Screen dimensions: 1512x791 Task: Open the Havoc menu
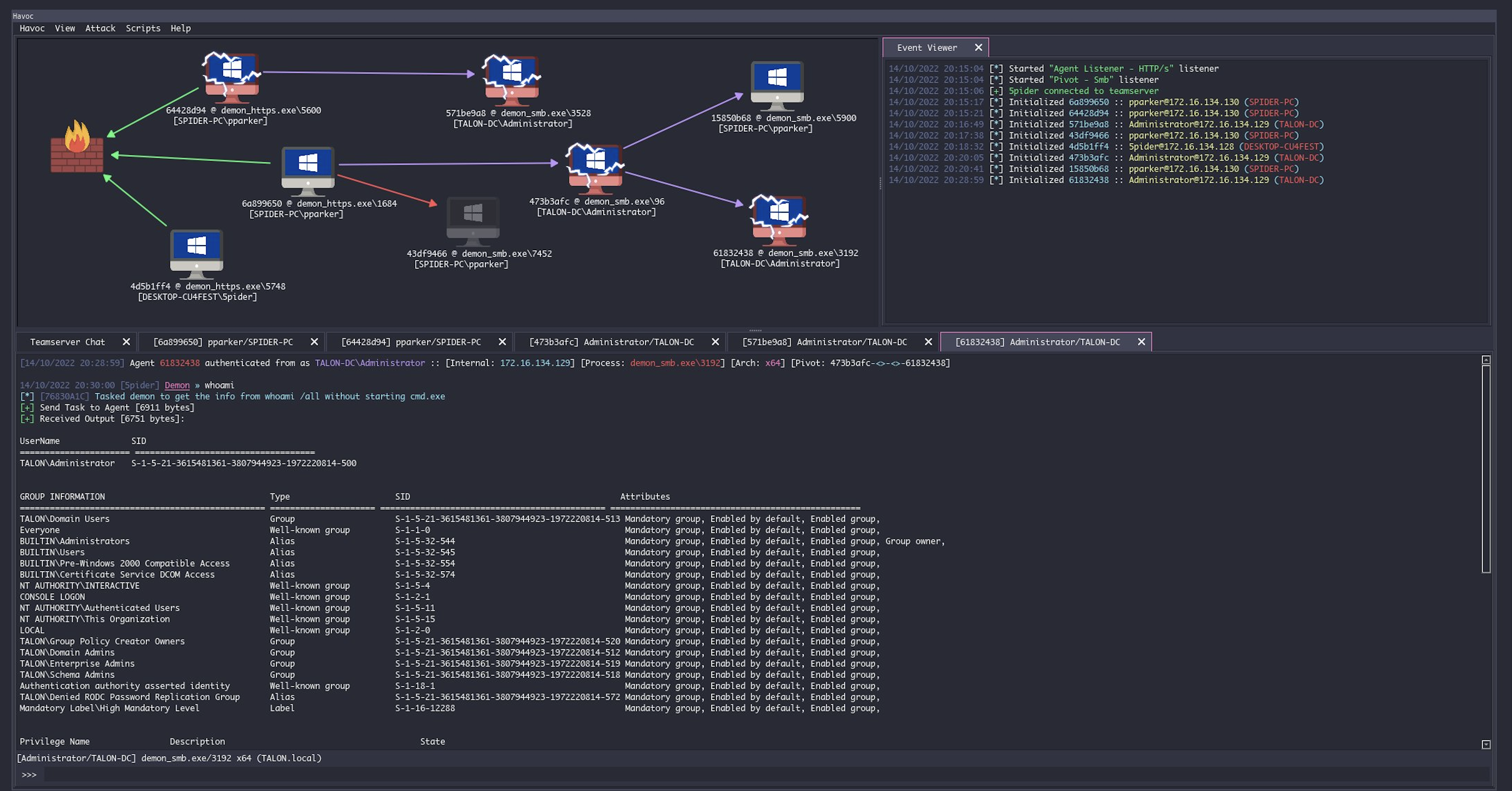(32, 28)
